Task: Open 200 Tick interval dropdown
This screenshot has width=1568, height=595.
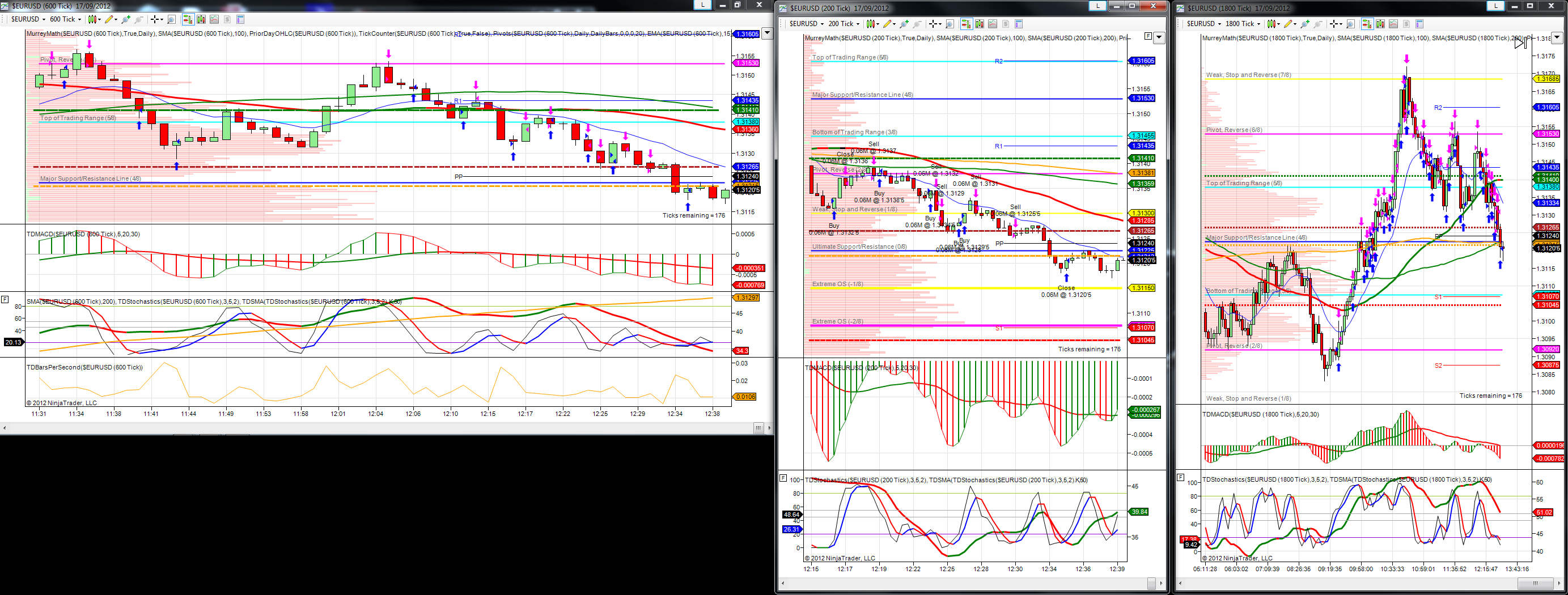Action: coord(844,24)
